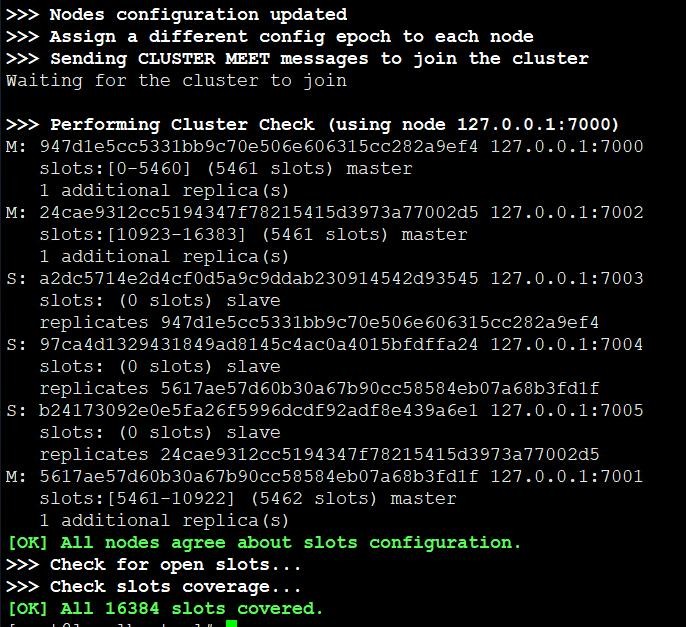This screenshot has width=686, height=627.
Task: Click the slots:[0-5460] range text
Action: coord(116,168)
